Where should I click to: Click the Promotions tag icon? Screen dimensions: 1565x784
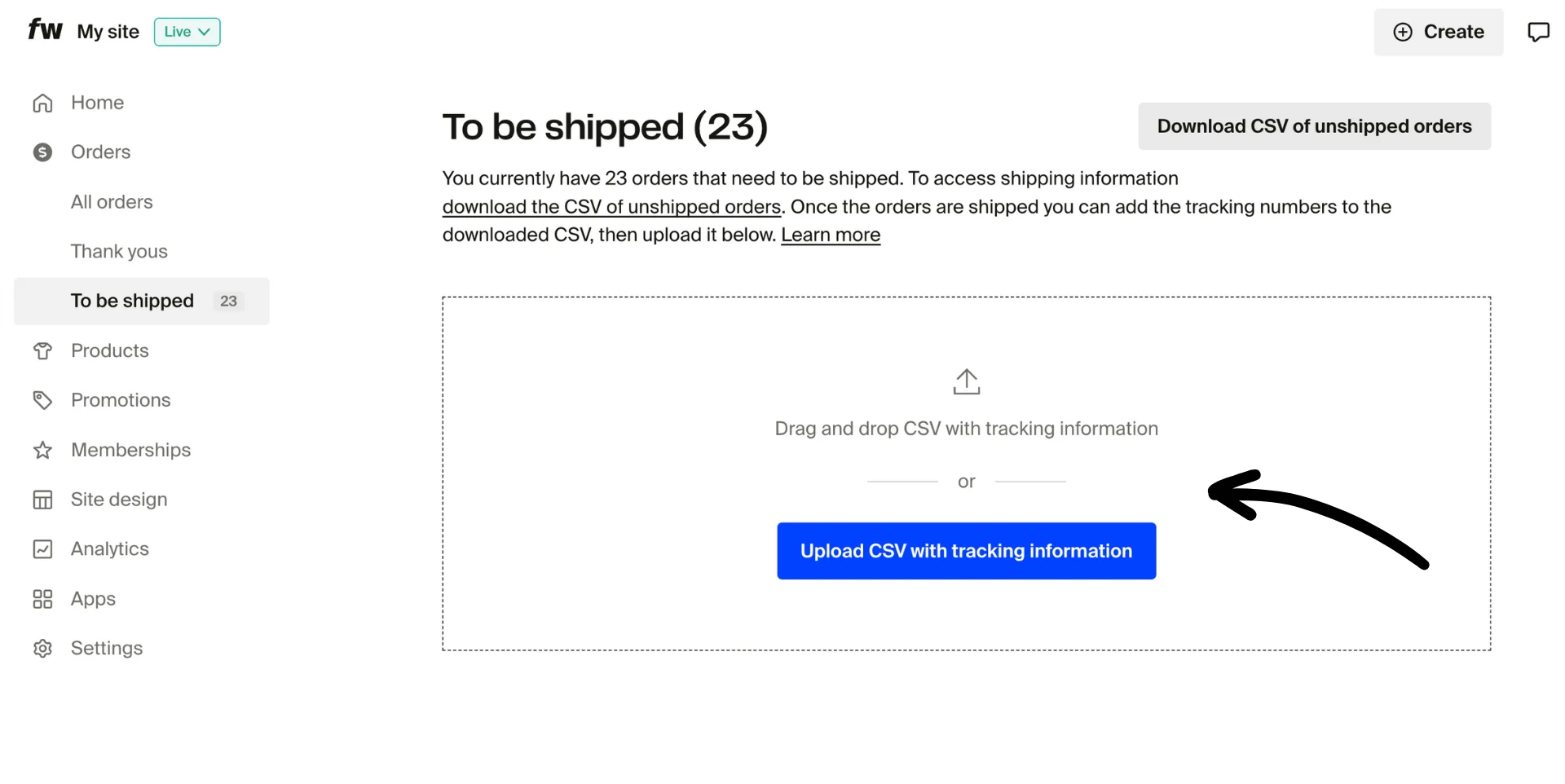pos(42,399)
